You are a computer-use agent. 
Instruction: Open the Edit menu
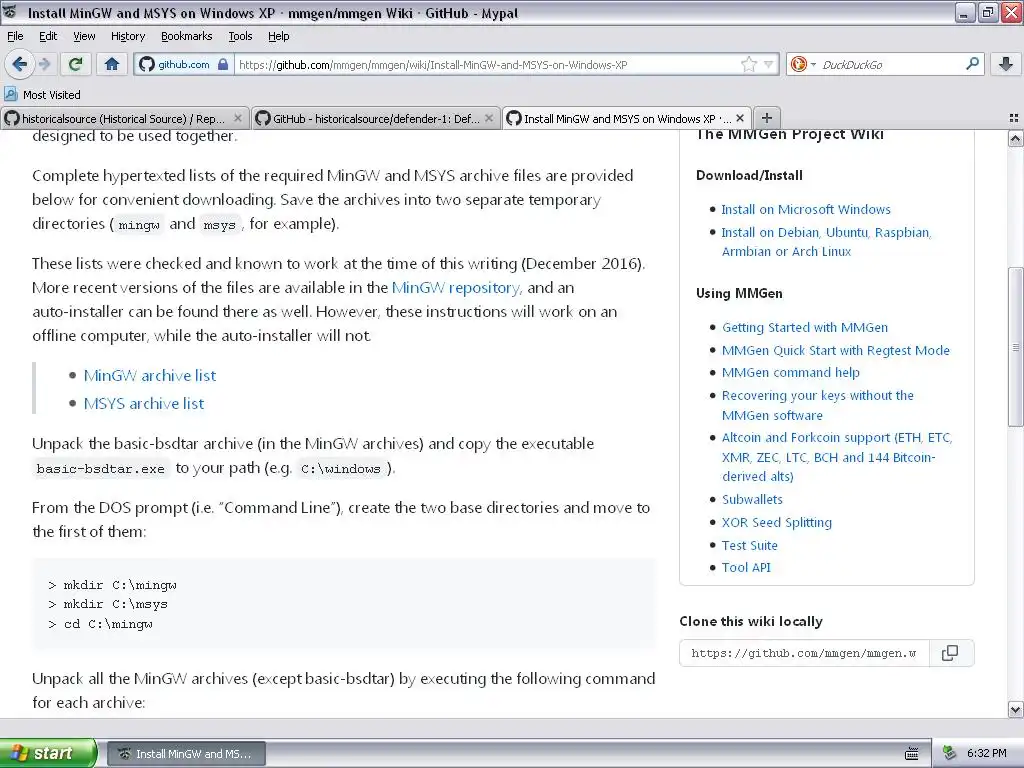[48, 36]
